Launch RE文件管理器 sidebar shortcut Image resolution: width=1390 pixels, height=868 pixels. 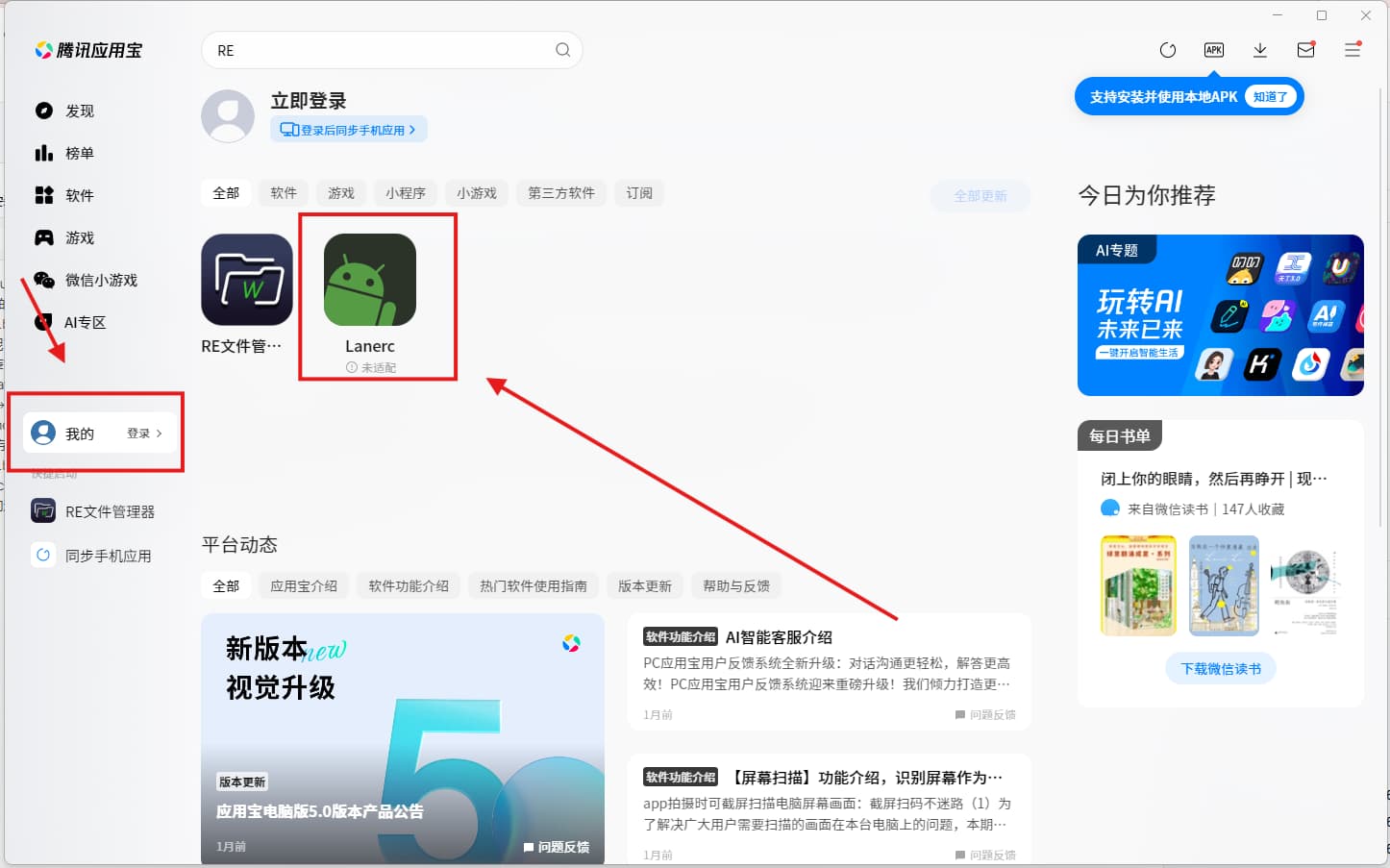(93, 511)
